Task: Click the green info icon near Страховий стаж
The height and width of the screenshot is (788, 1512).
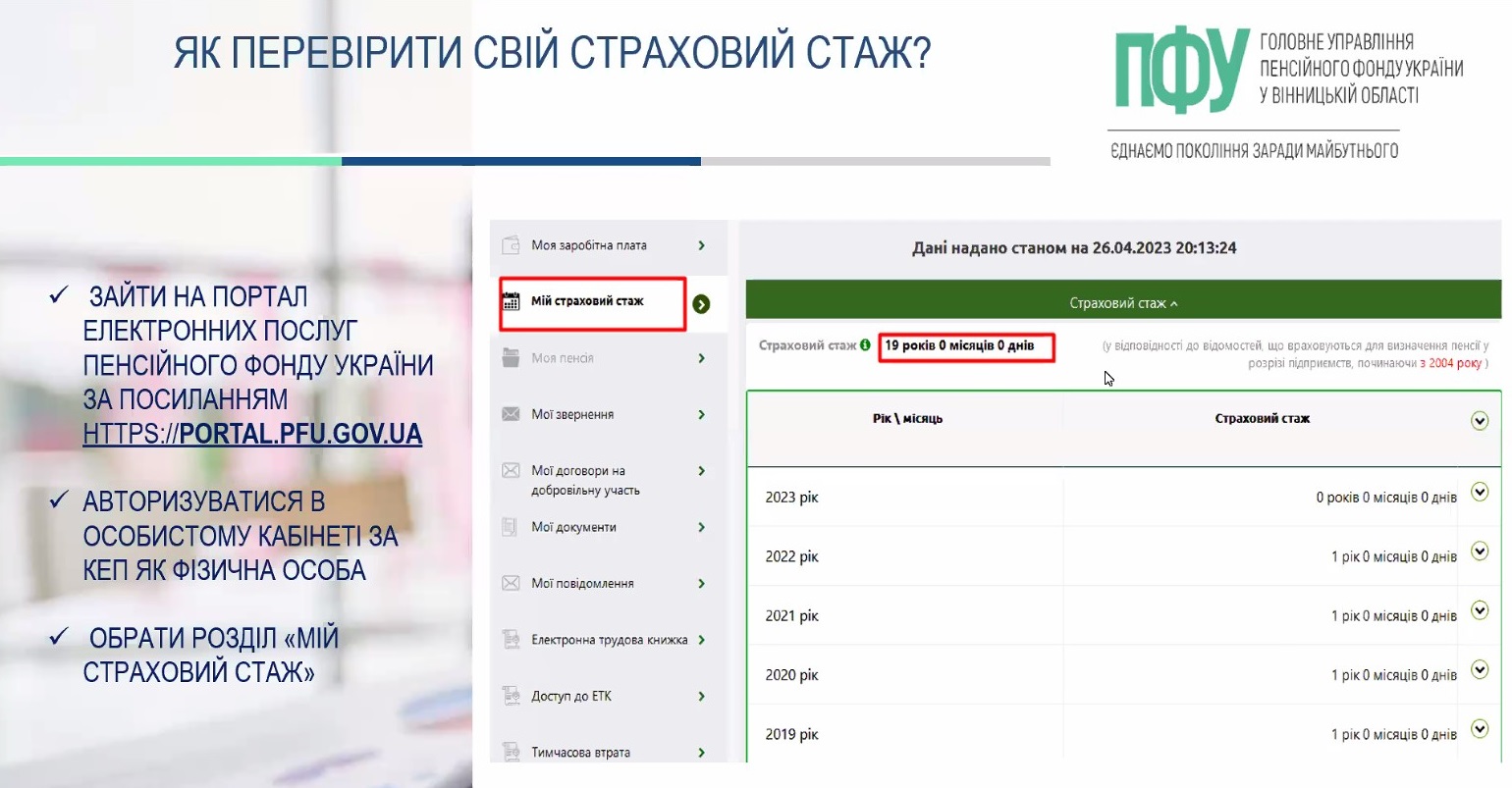Action: pos(865,345)
